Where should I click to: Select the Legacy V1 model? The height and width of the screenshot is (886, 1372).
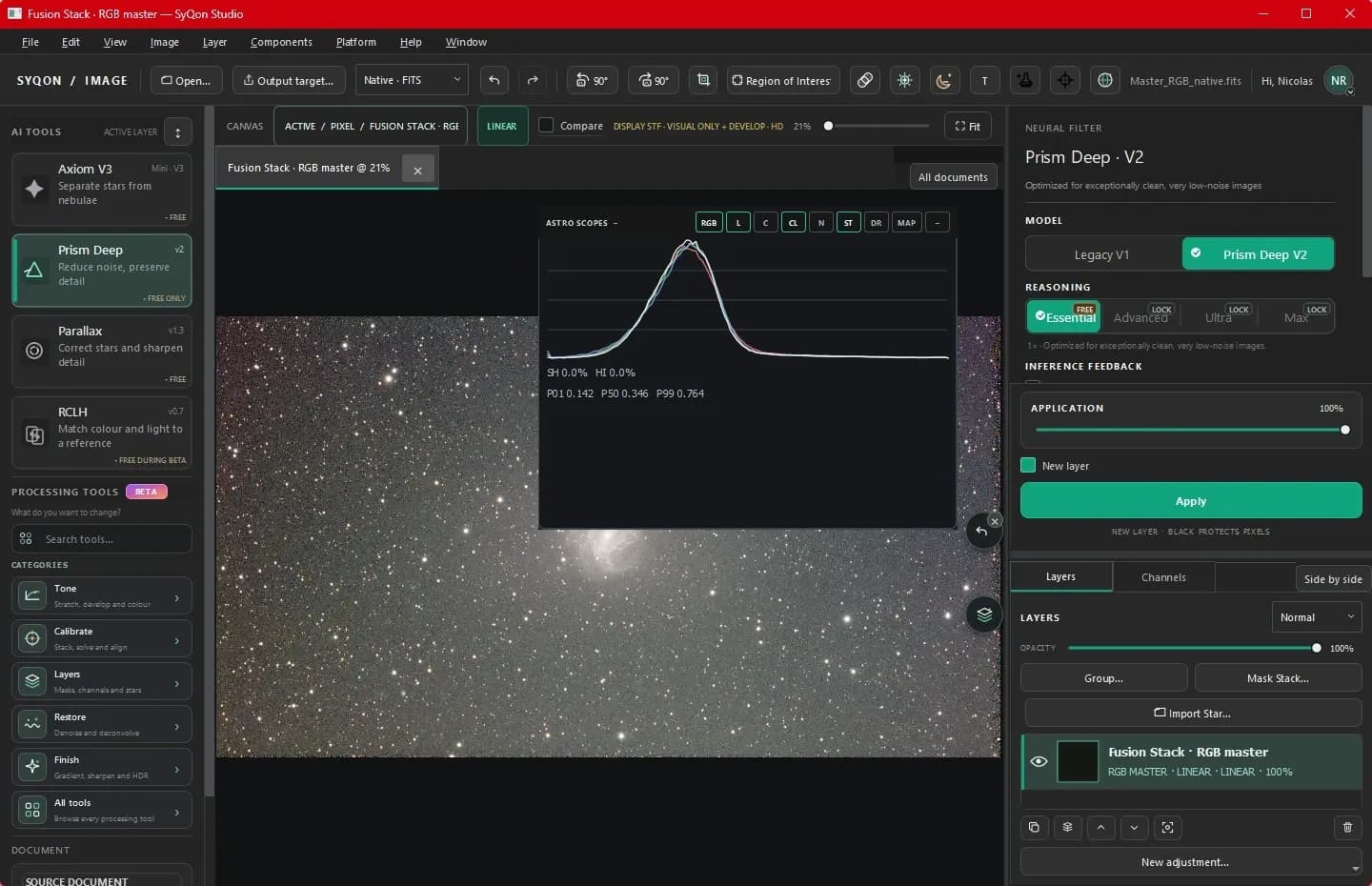[x=1102, y=254]
